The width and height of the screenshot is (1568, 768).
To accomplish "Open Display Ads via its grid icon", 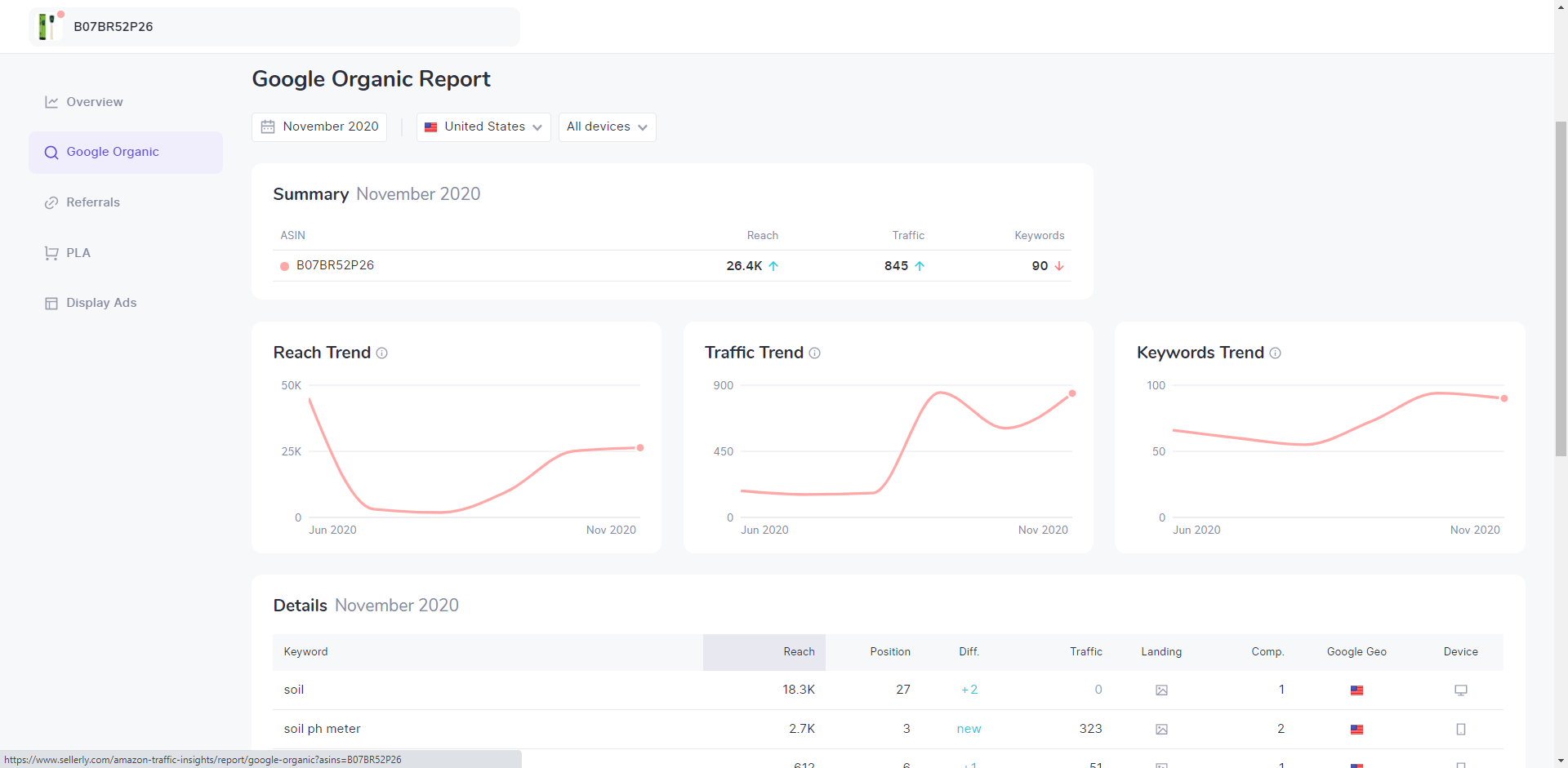I will click(x=51, y=303).
